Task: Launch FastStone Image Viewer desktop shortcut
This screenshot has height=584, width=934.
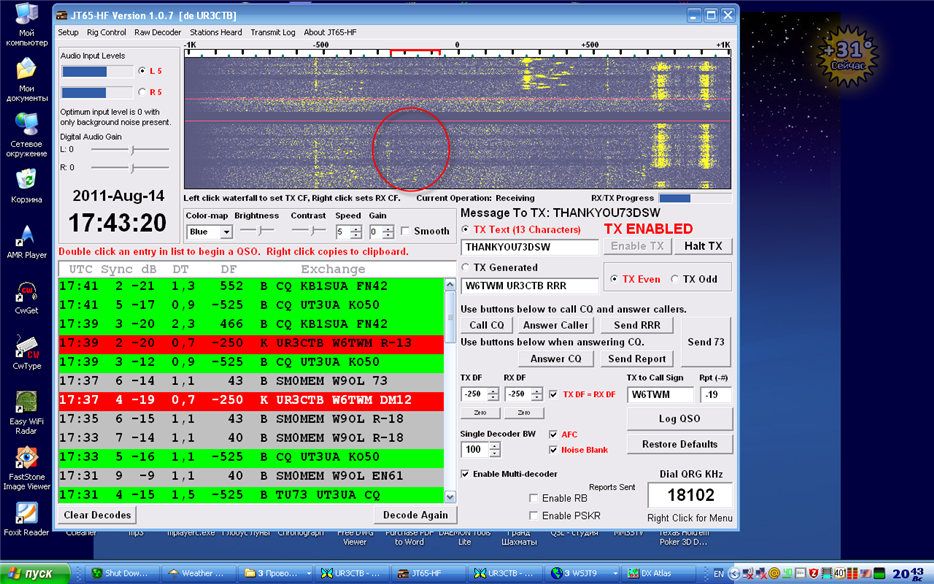Action: [26, 458]
